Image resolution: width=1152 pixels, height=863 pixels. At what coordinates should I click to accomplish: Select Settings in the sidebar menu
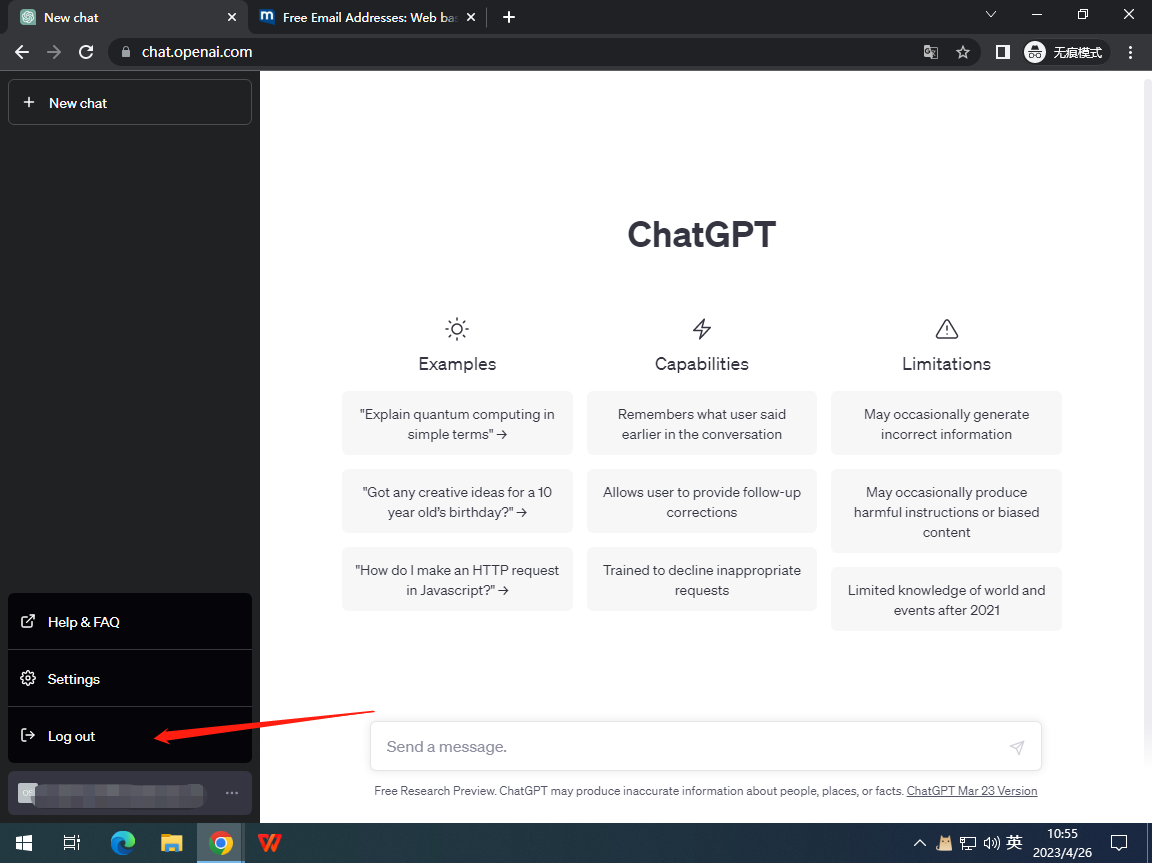(74, 679)
